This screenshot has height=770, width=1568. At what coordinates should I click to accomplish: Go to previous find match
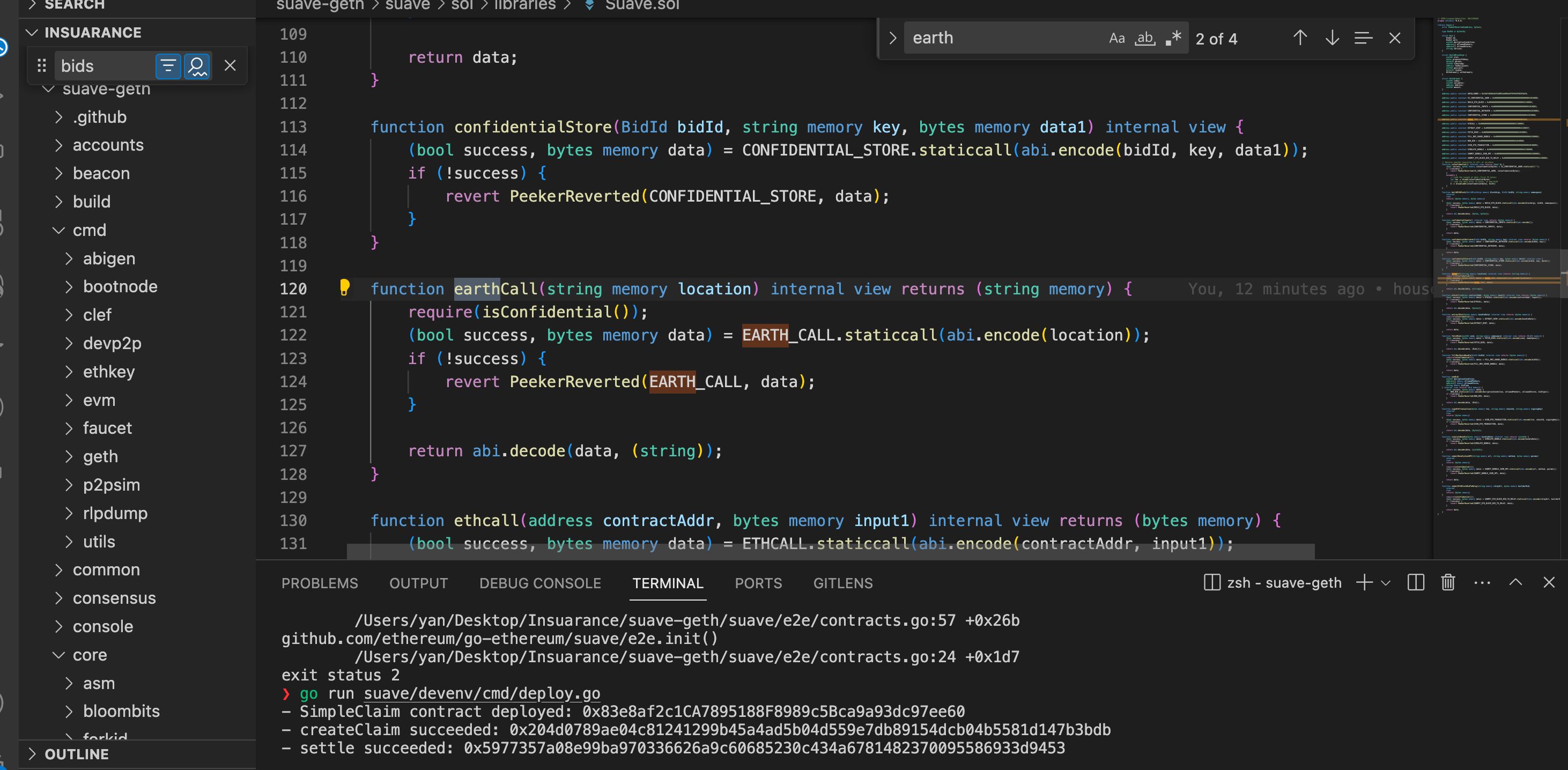(1299, 39)
